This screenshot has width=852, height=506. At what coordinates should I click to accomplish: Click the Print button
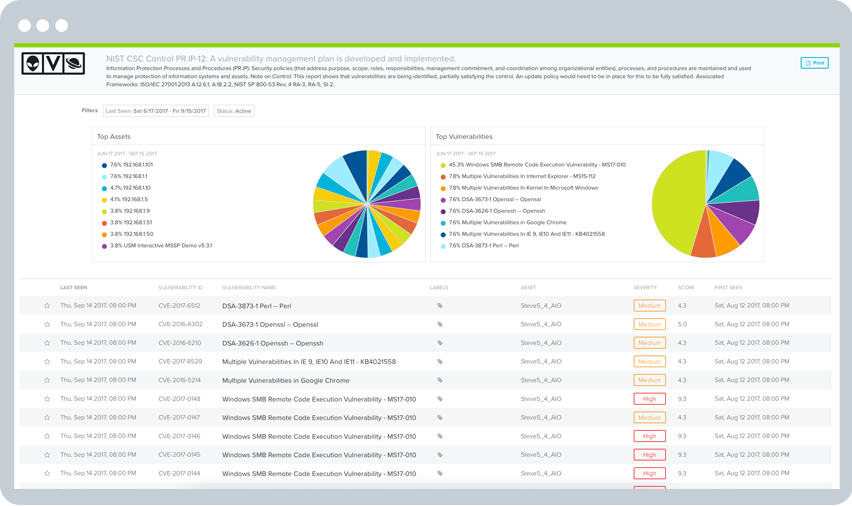point(814,63)
